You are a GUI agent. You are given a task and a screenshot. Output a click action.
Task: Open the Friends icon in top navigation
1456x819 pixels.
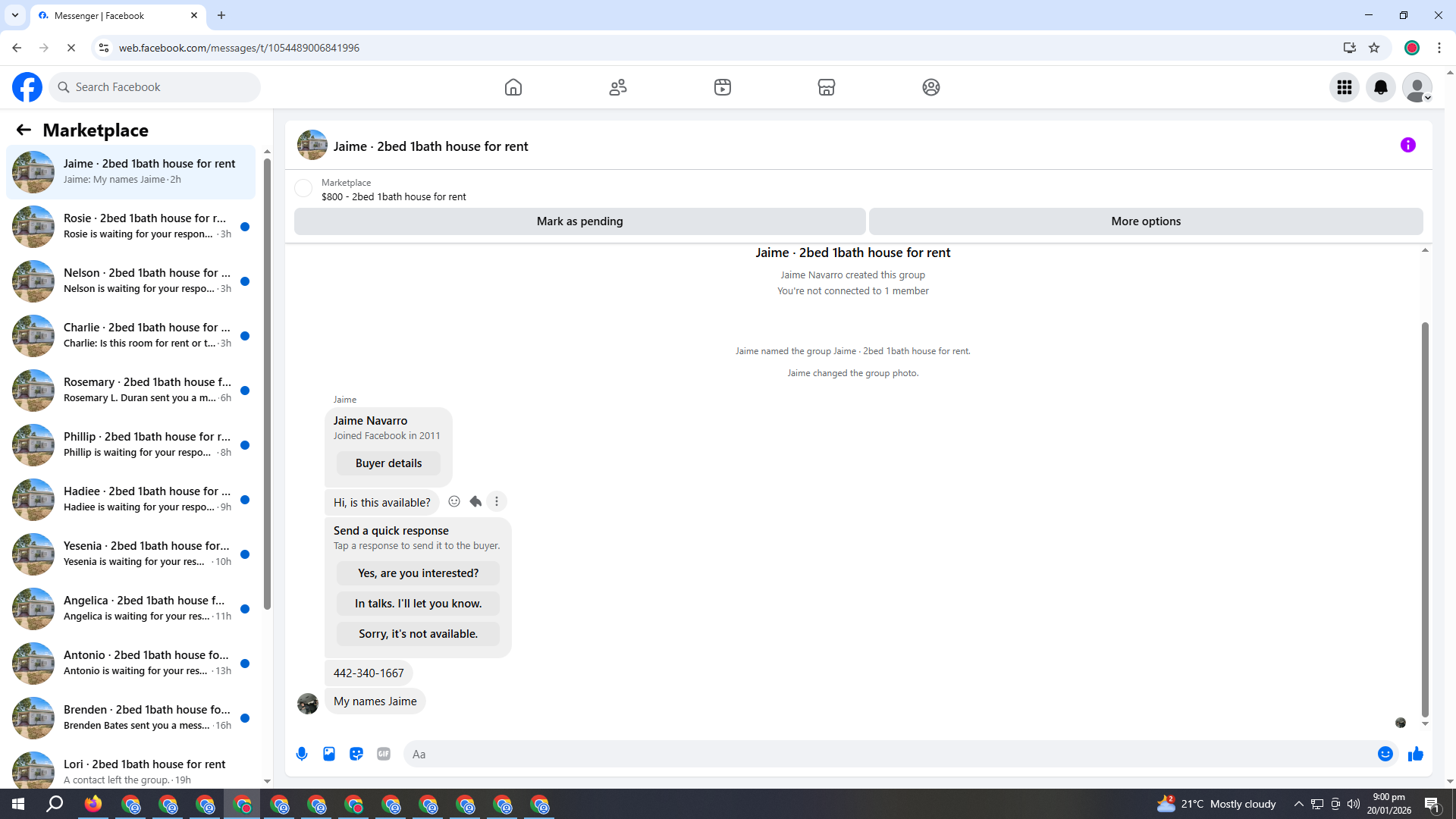click(618, 87)
